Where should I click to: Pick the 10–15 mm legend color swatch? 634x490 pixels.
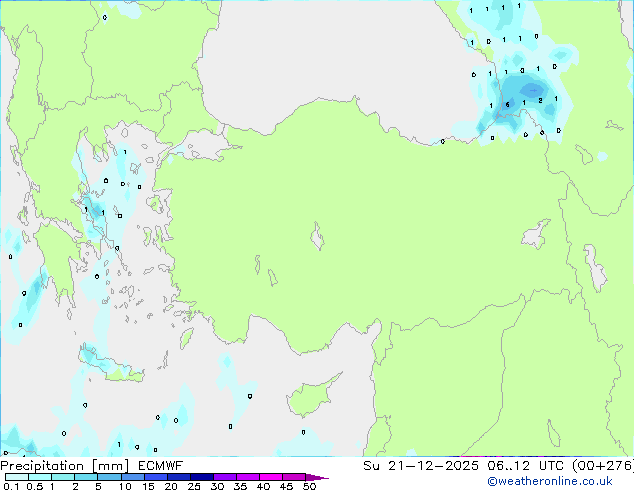tap(132, 477)
